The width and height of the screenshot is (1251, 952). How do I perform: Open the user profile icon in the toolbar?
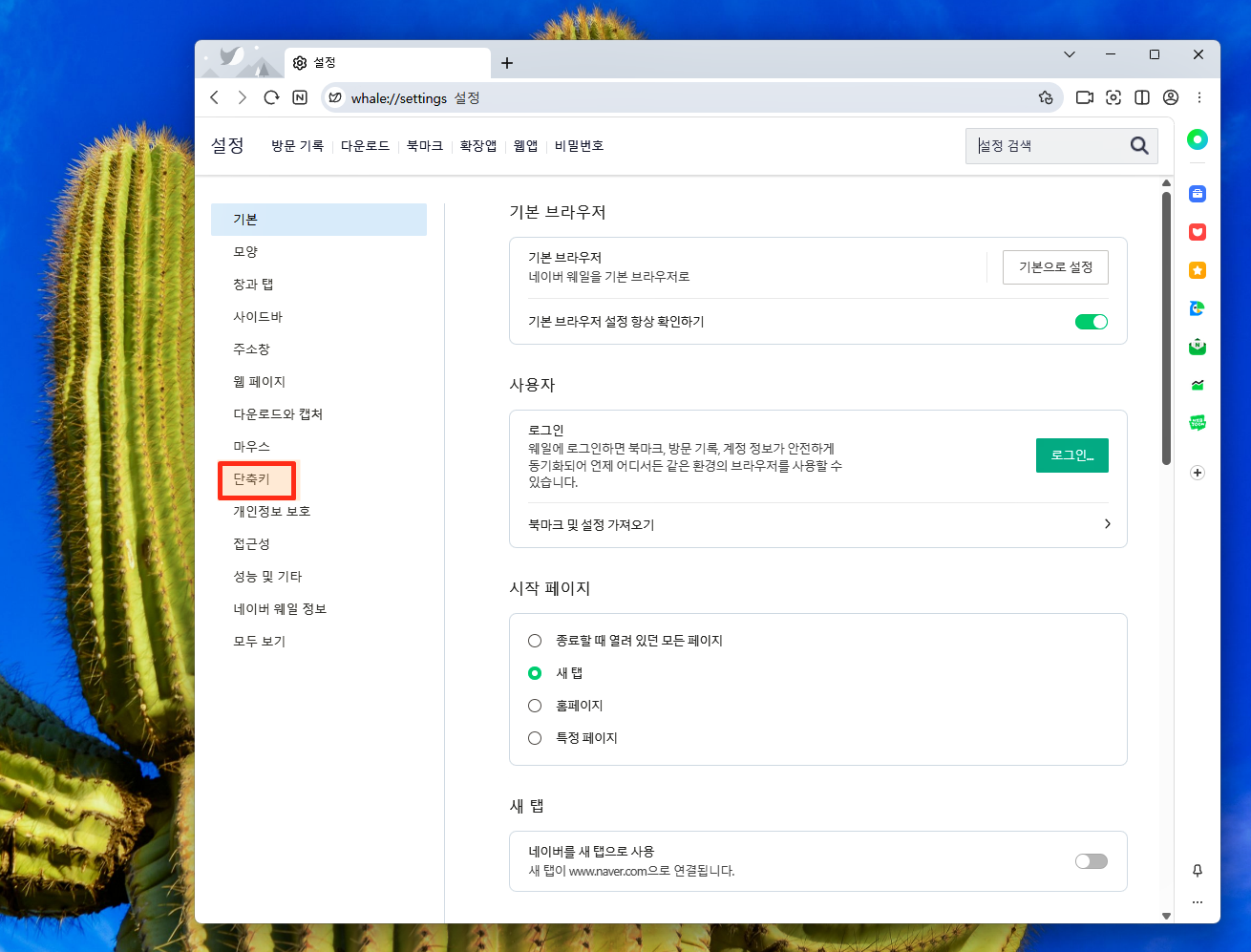(1171, 97)
